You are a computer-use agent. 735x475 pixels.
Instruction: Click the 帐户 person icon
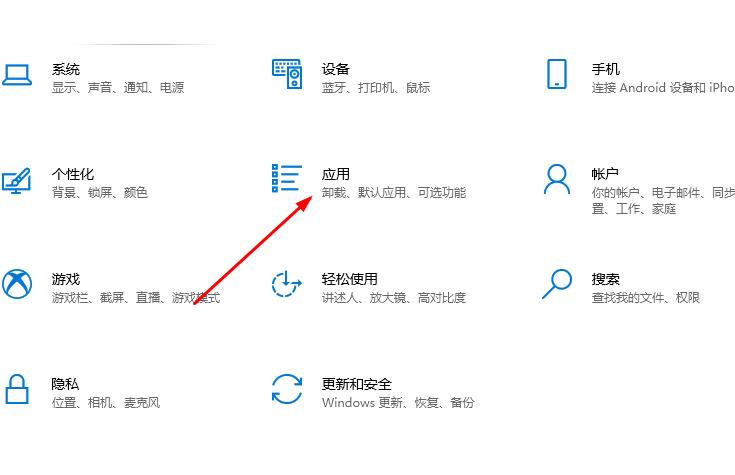click(557, 180)
